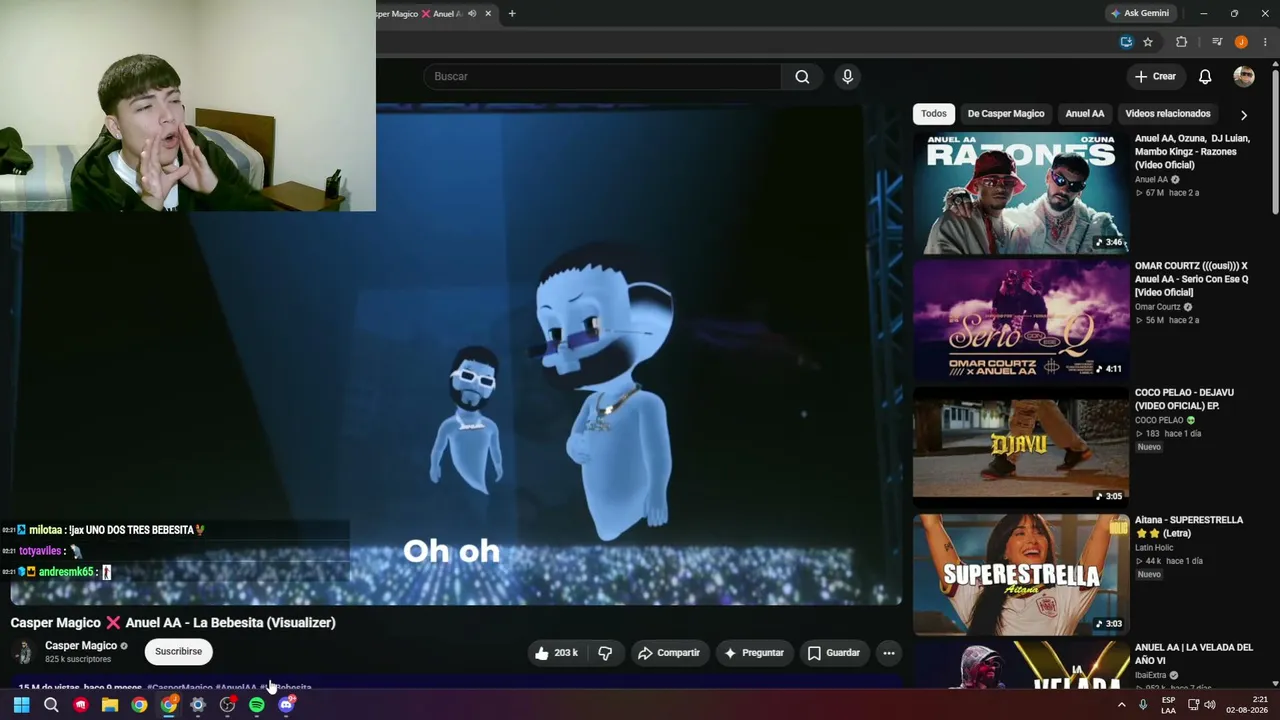Click the Preguntar button

(753, 653)
